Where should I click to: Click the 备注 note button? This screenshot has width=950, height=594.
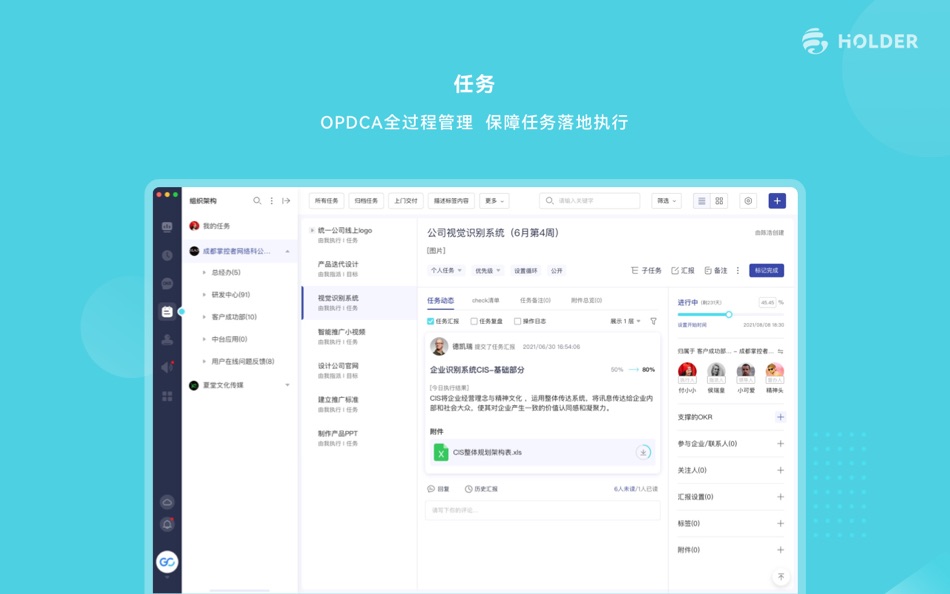(716, 270)
